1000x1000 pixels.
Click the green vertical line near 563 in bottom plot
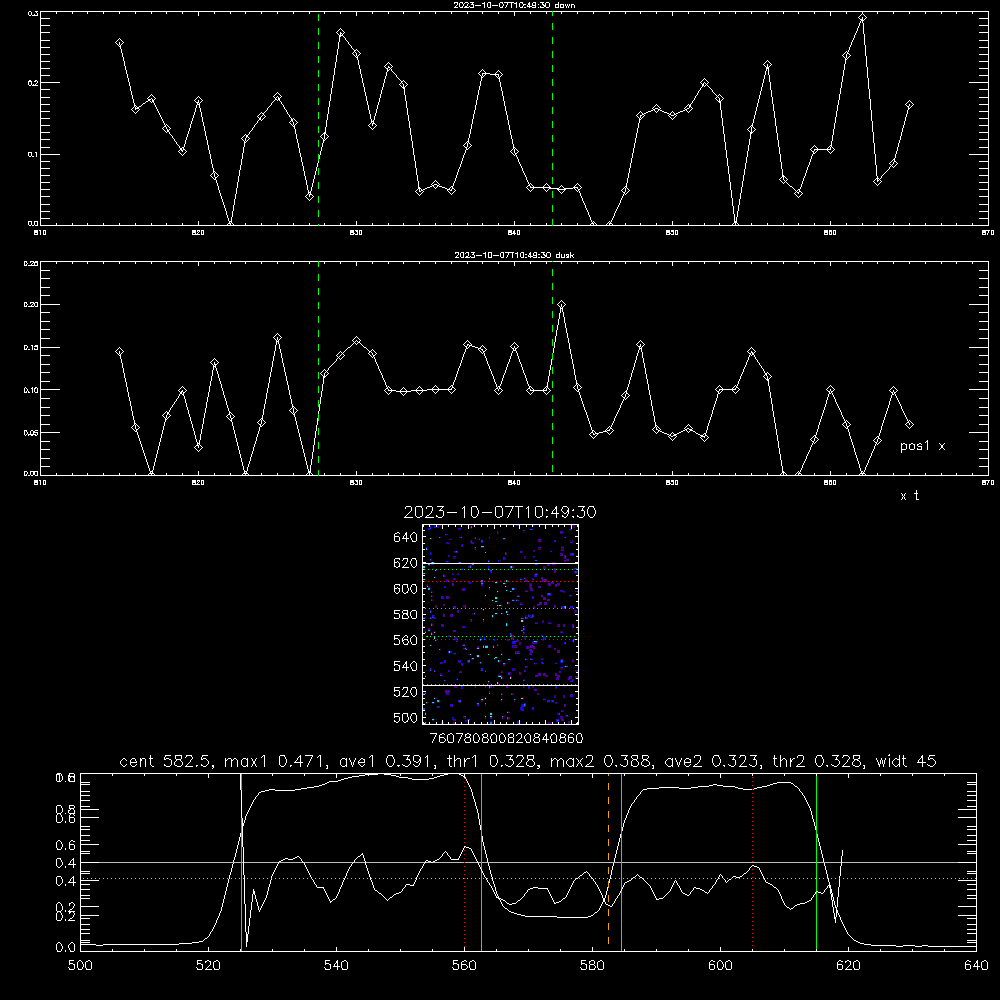(482, 862)
